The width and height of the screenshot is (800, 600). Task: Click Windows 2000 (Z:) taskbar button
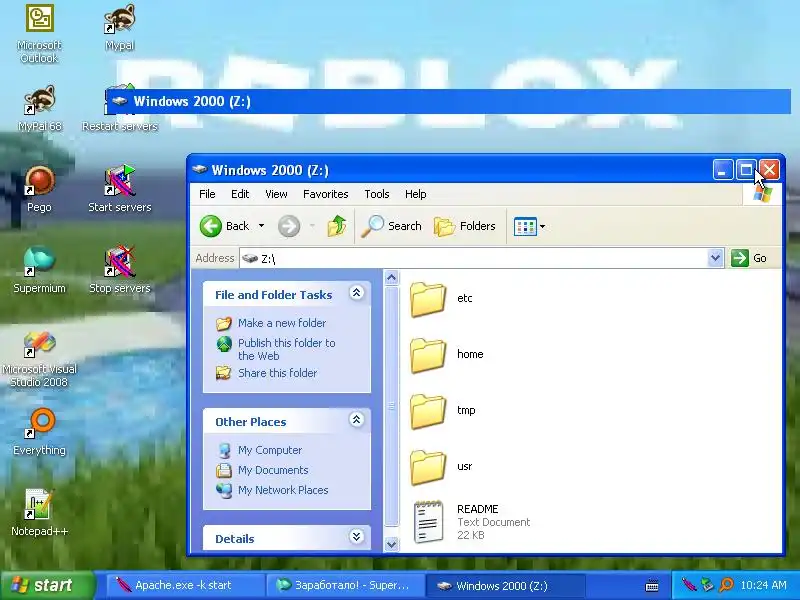point(505,585)
